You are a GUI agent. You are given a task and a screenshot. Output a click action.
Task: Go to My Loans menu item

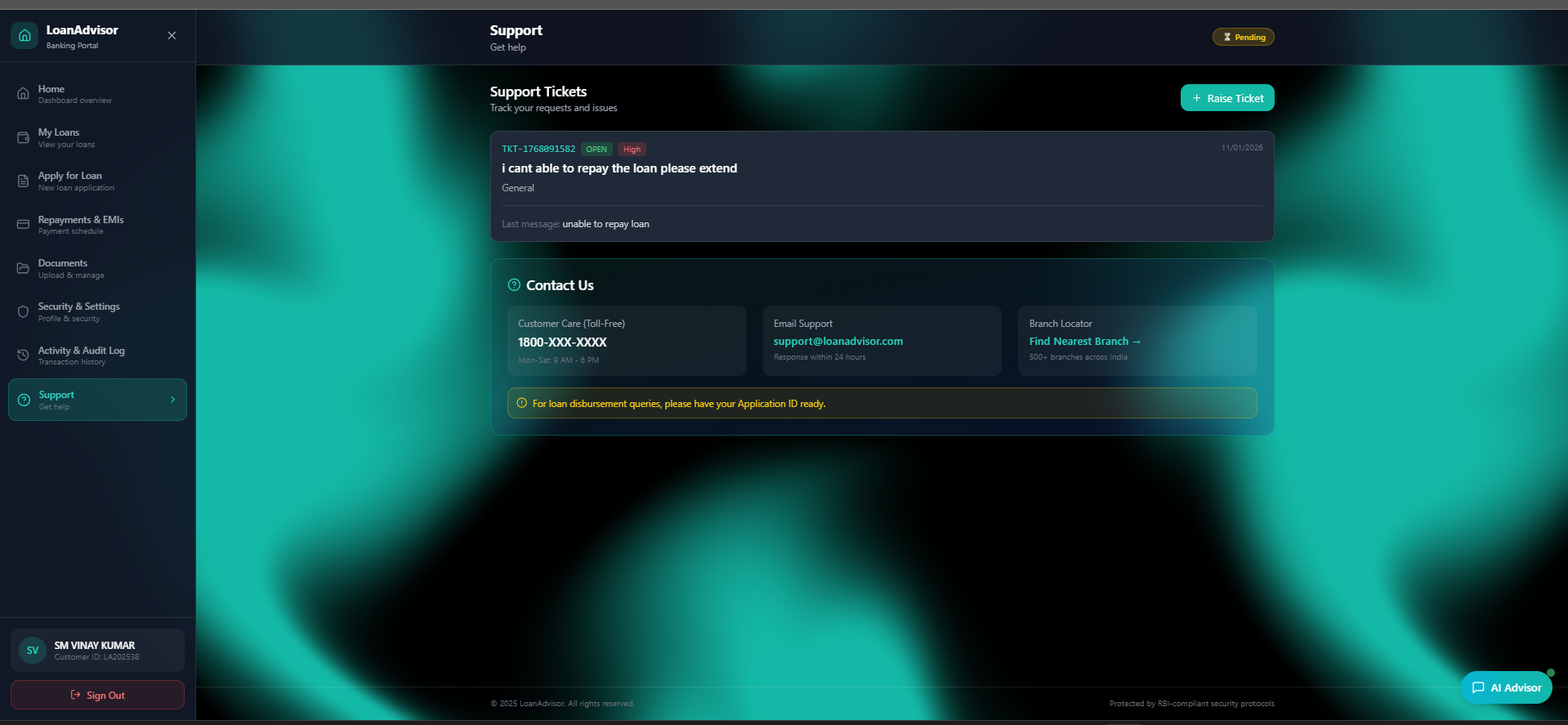tap(97, 137)
